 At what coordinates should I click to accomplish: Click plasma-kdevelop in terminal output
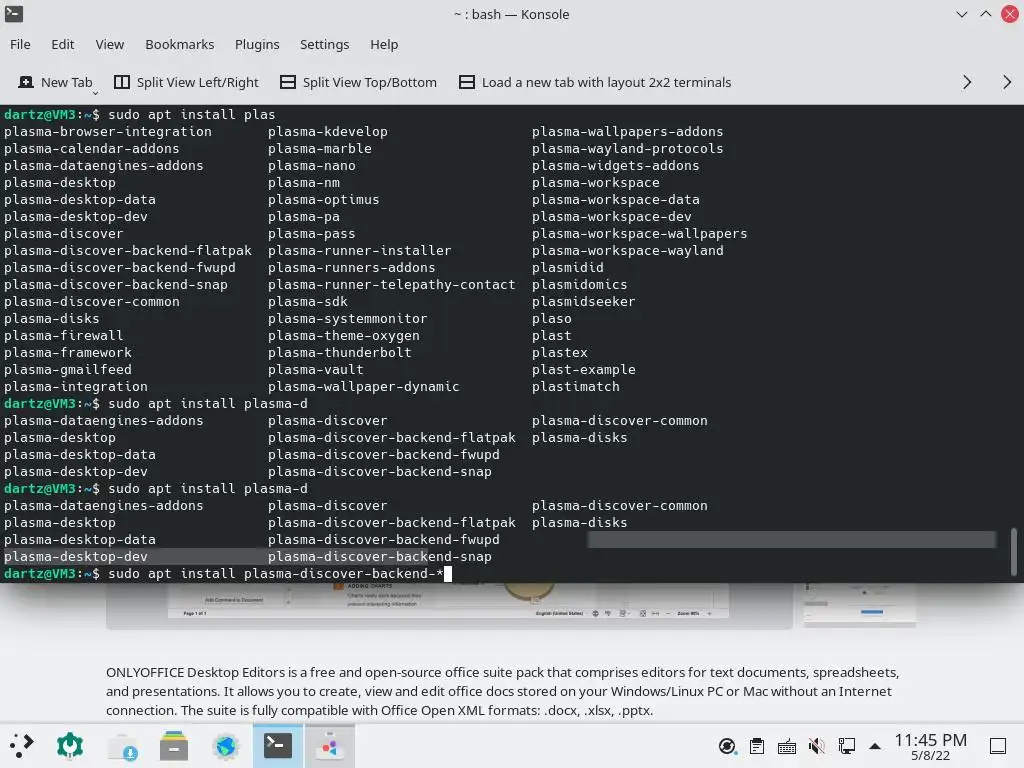[x=328, y=131]
